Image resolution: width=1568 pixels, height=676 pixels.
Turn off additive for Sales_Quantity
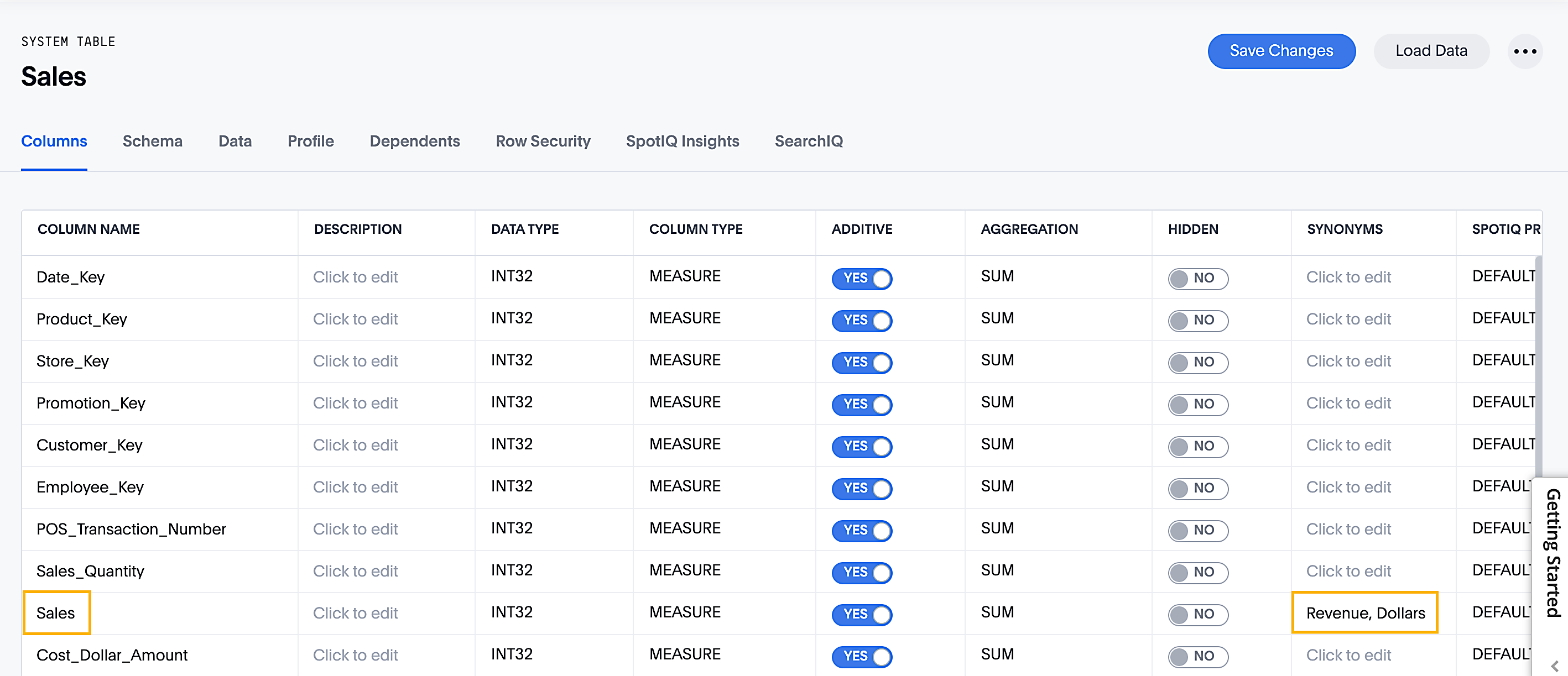tap(861, 573)
